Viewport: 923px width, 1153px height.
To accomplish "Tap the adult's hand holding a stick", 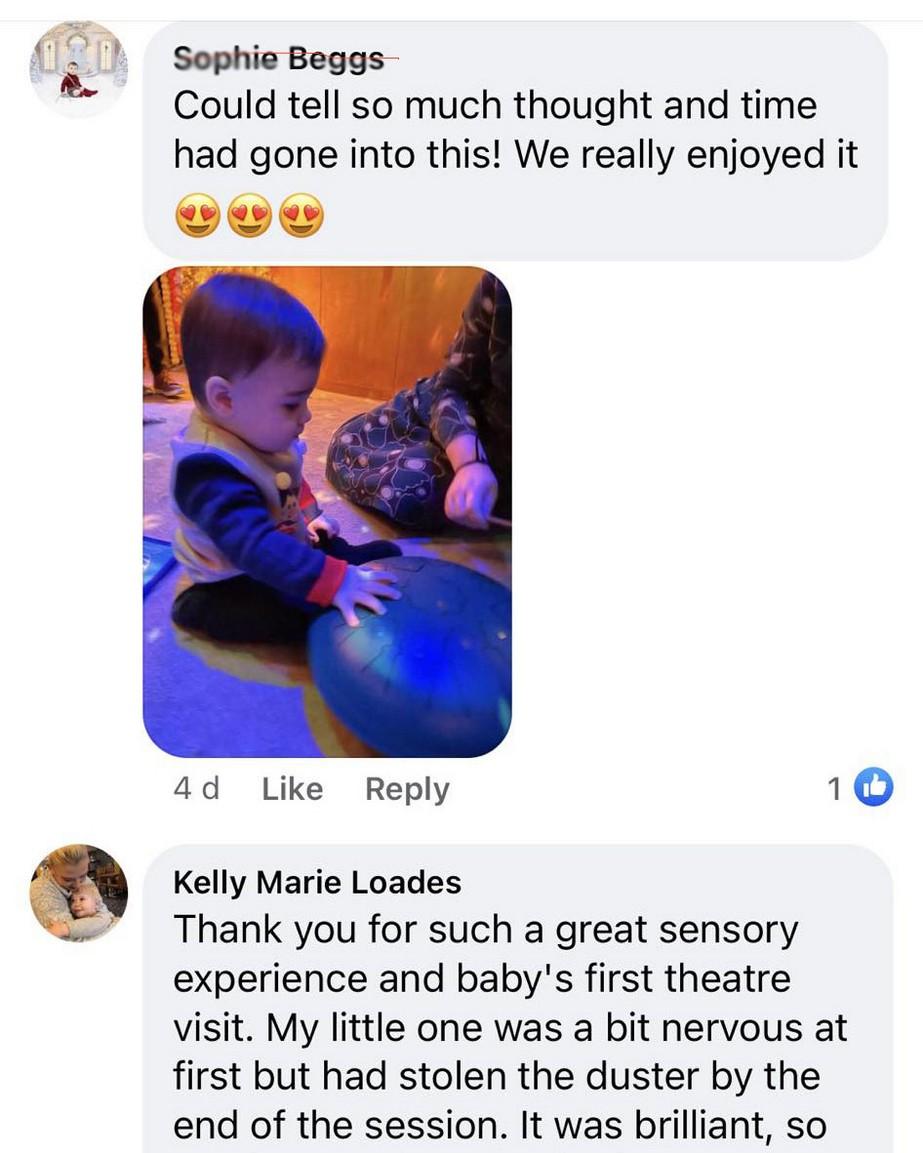I will tap(471, 496).
